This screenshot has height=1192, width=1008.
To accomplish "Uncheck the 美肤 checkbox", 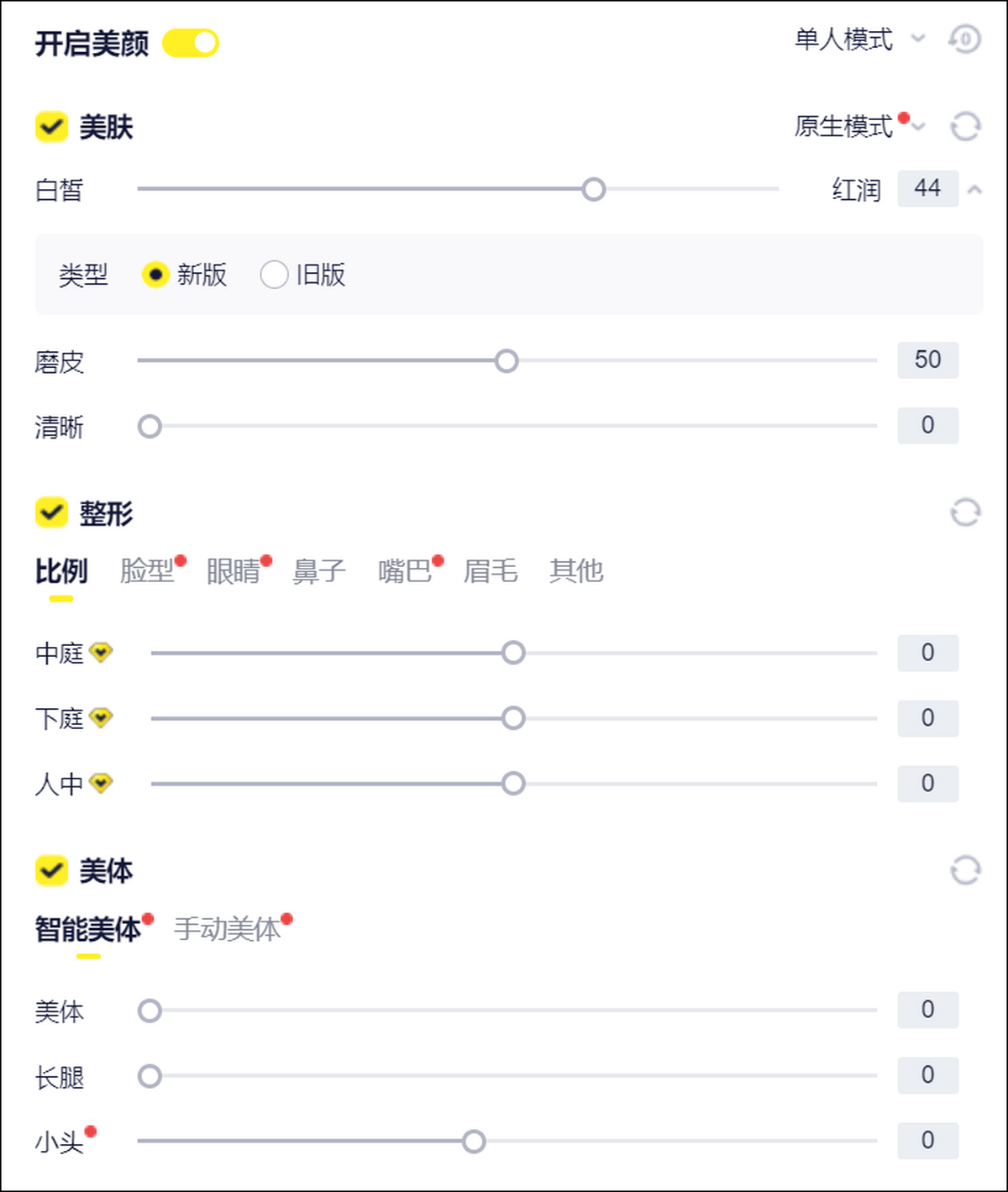I will [51, 128].
